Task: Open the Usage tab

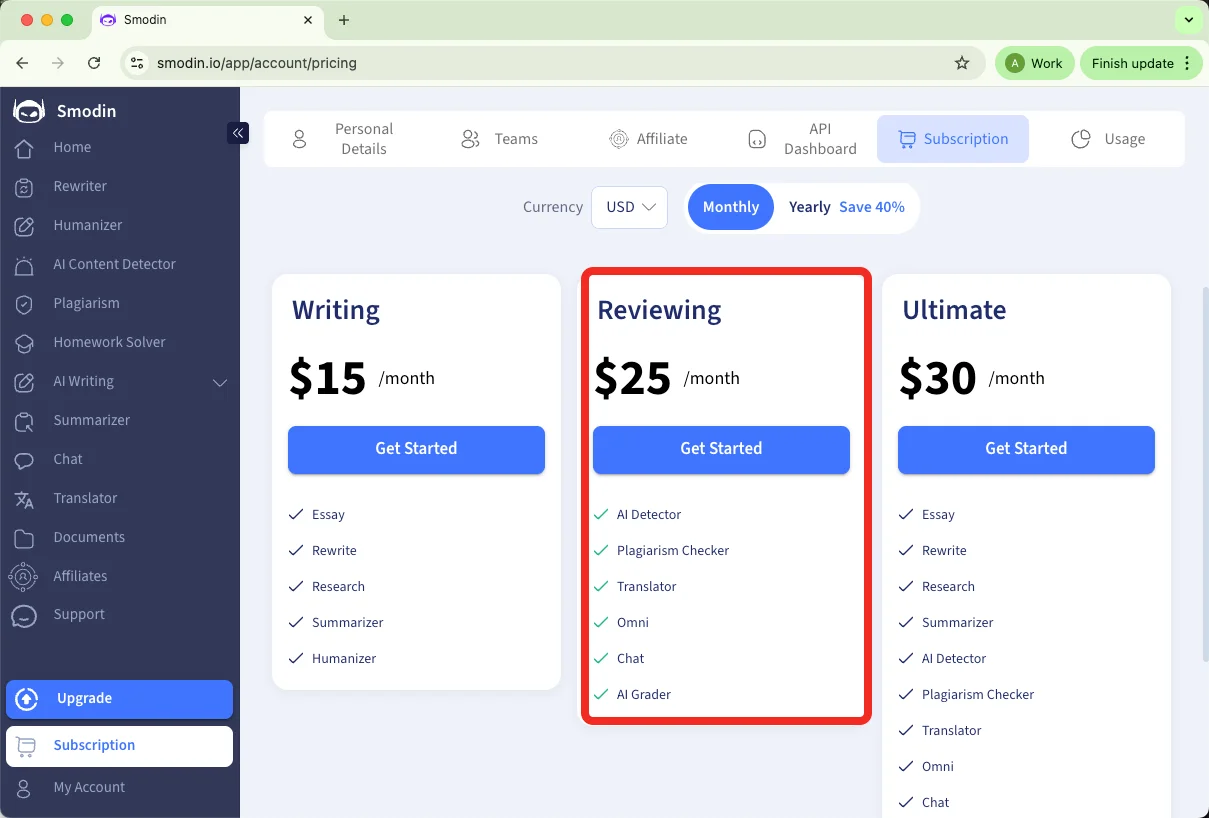Action: 1108,139
